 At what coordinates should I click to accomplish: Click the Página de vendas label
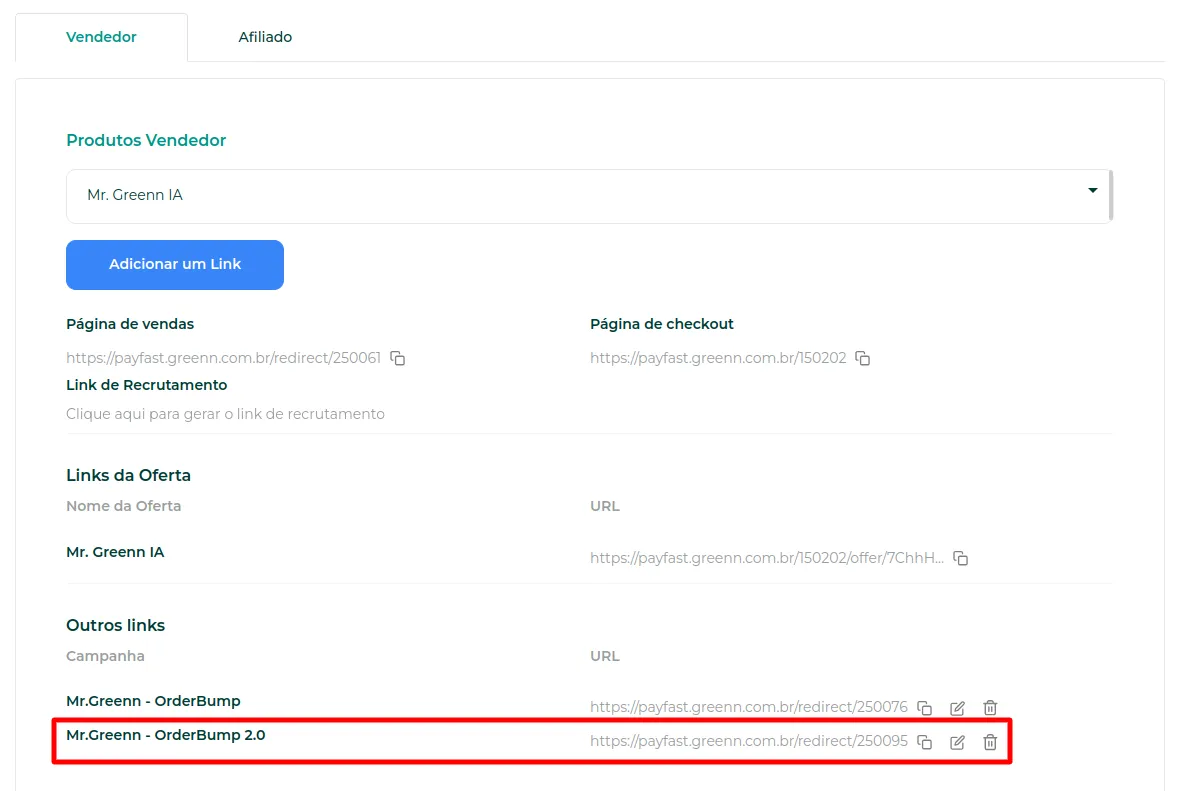click(130, 325)
